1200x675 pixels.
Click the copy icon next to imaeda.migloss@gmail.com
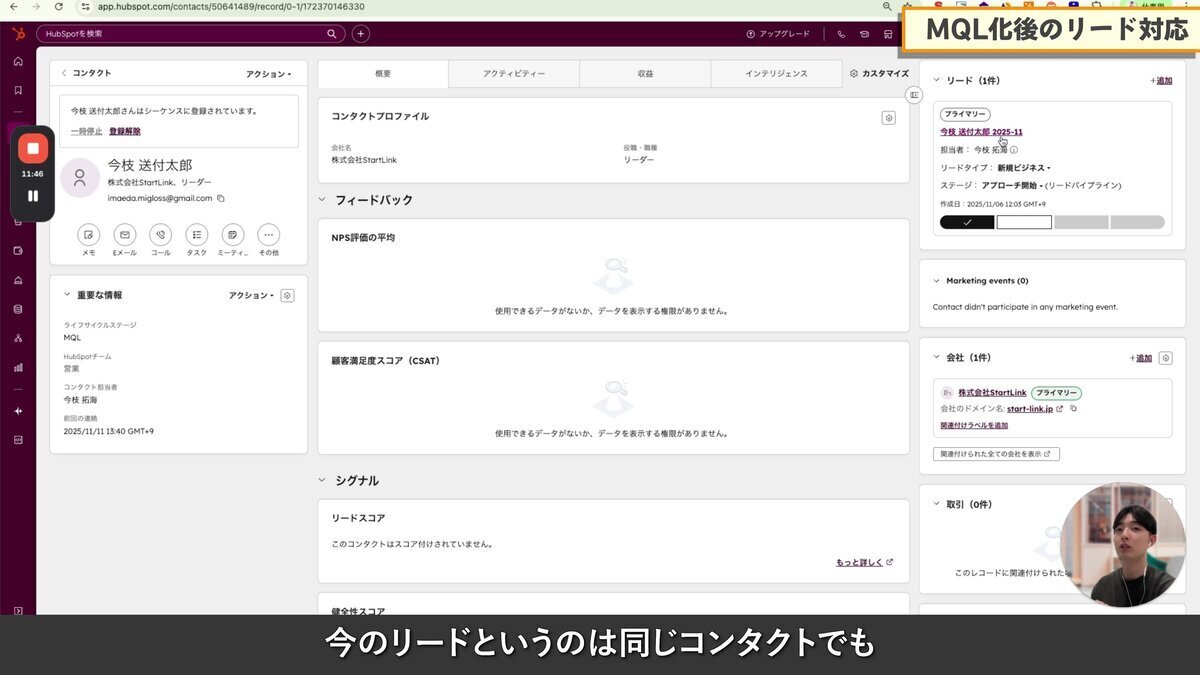pos(221,199)
